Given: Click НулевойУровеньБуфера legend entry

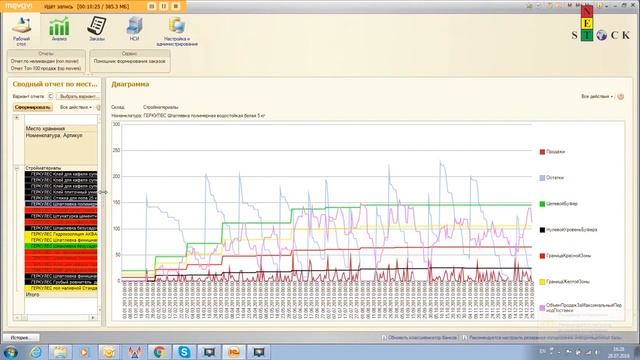Looking at the screenshot, I should coord(568,230).
